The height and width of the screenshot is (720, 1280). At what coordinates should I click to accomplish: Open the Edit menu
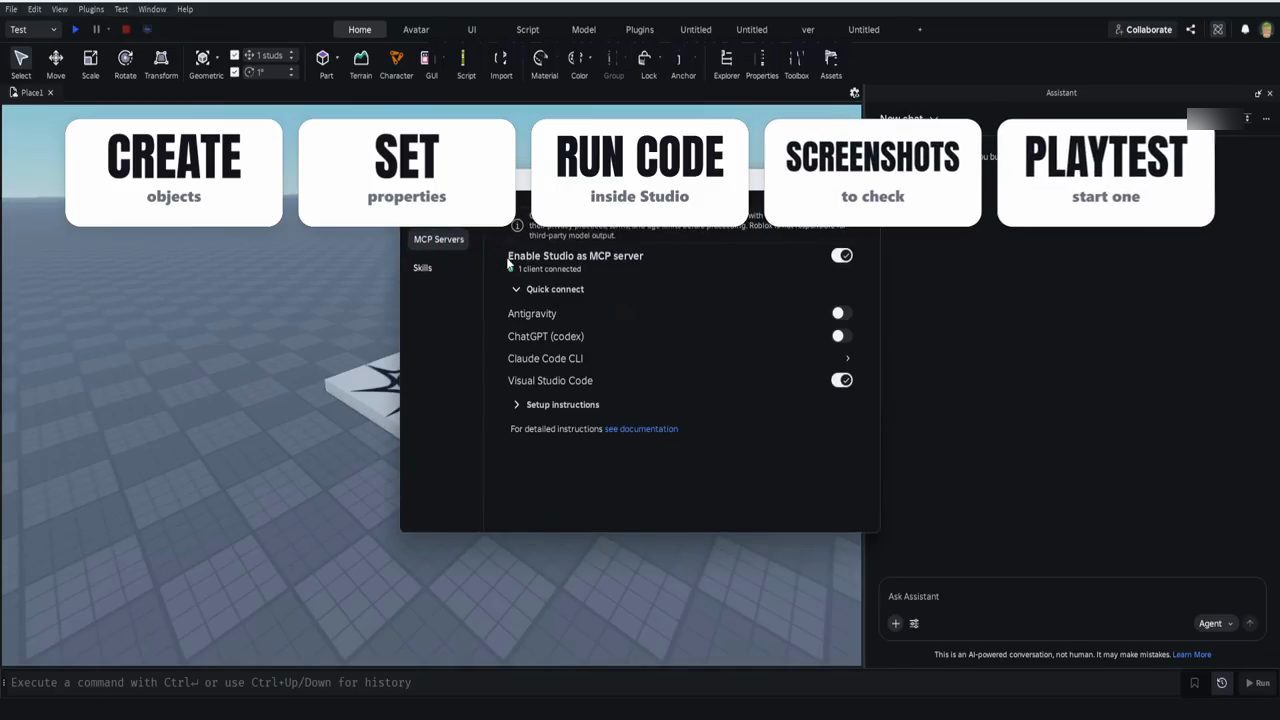[x=34, y=9]
